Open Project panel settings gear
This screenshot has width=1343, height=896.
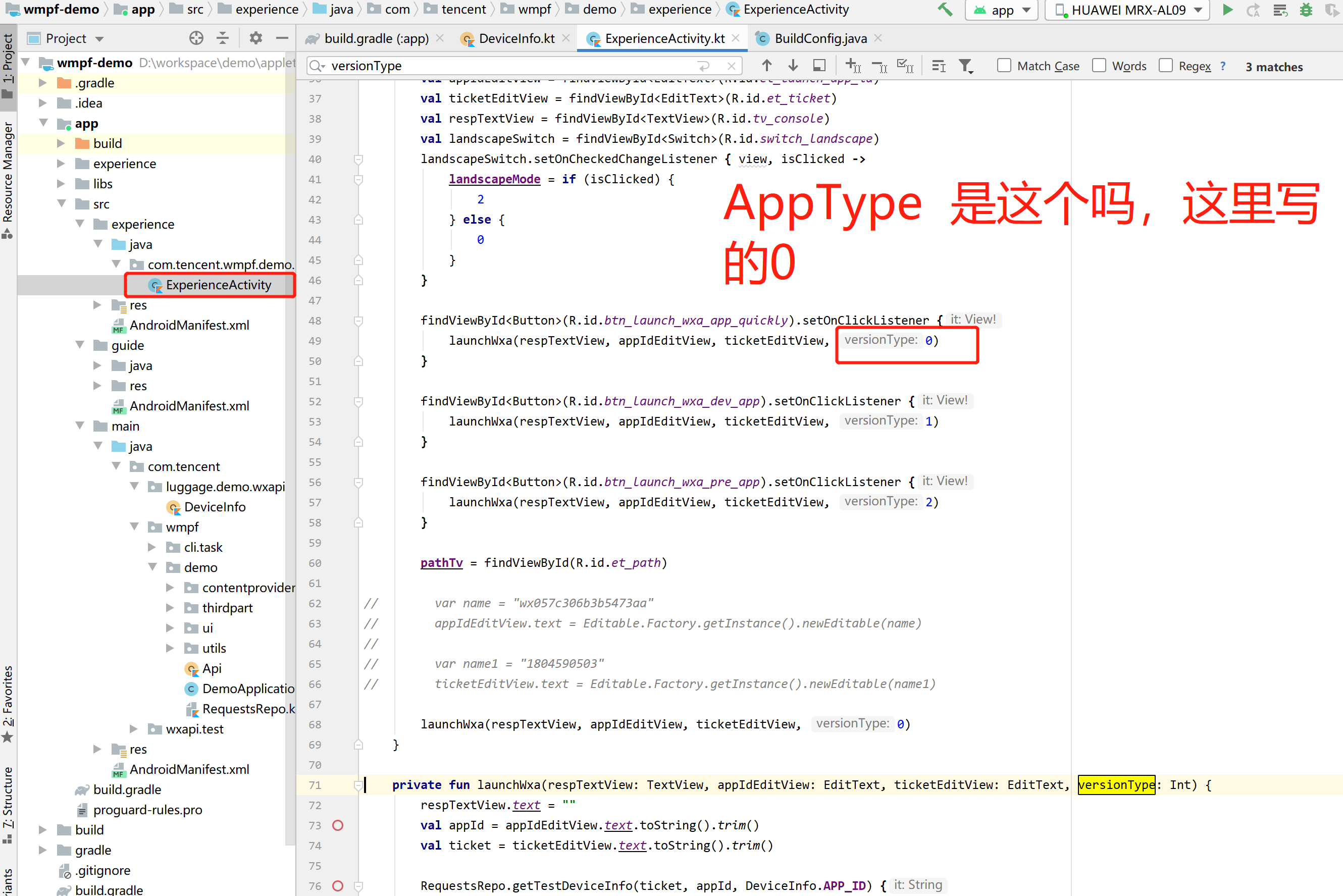255,38
